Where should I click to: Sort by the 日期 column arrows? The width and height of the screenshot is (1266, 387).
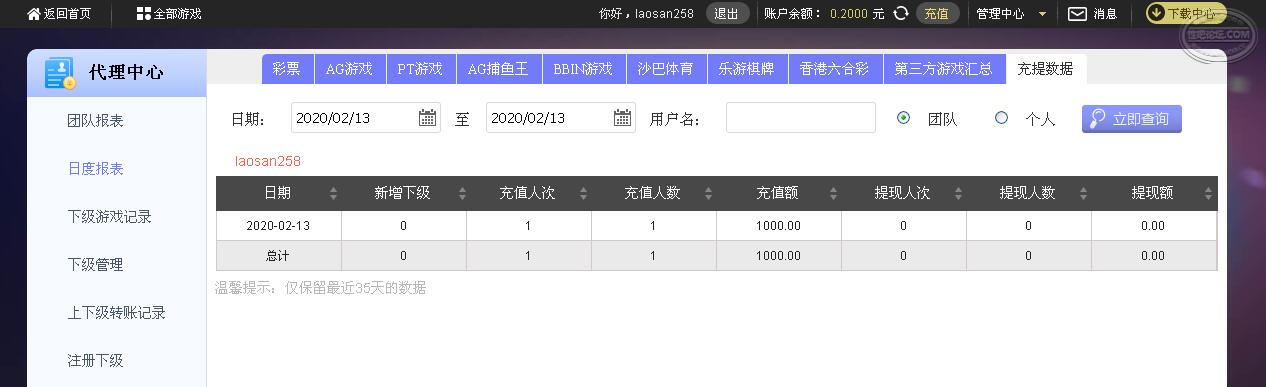333,194
